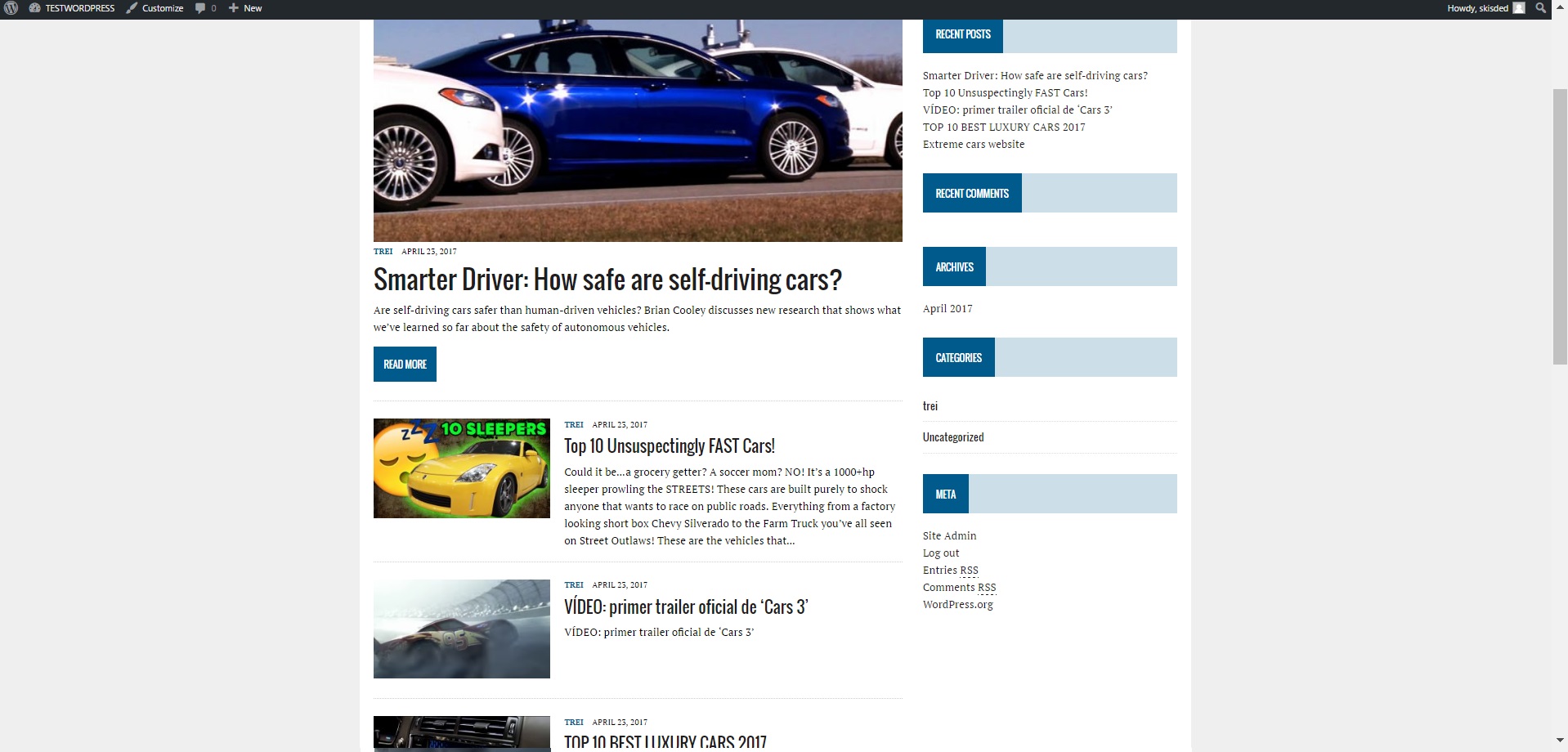Click TREI category above the Smarter Driver title
1568x752 pixels.
pos(383,252)
